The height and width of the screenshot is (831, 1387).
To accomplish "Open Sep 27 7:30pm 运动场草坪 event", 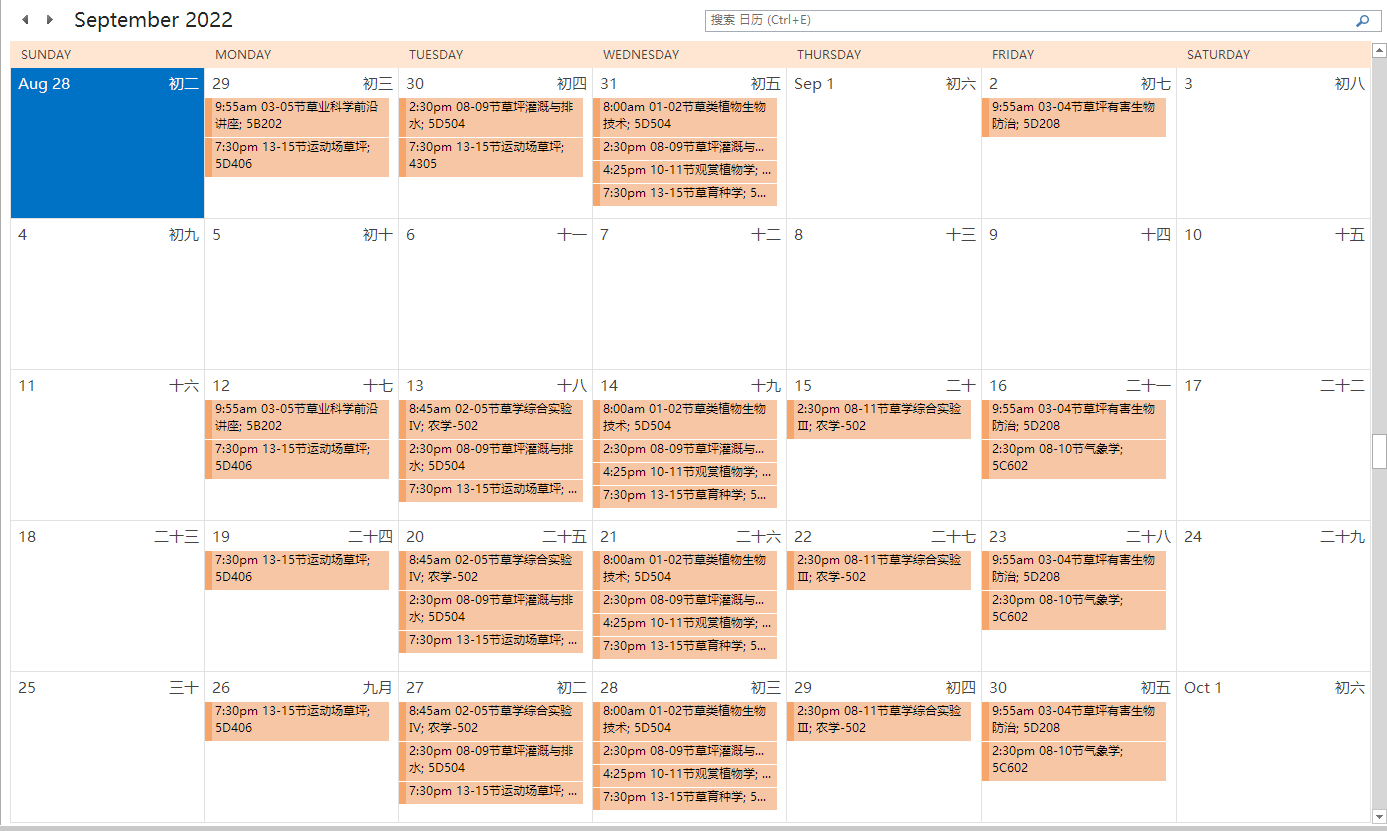I will point(491,792).
